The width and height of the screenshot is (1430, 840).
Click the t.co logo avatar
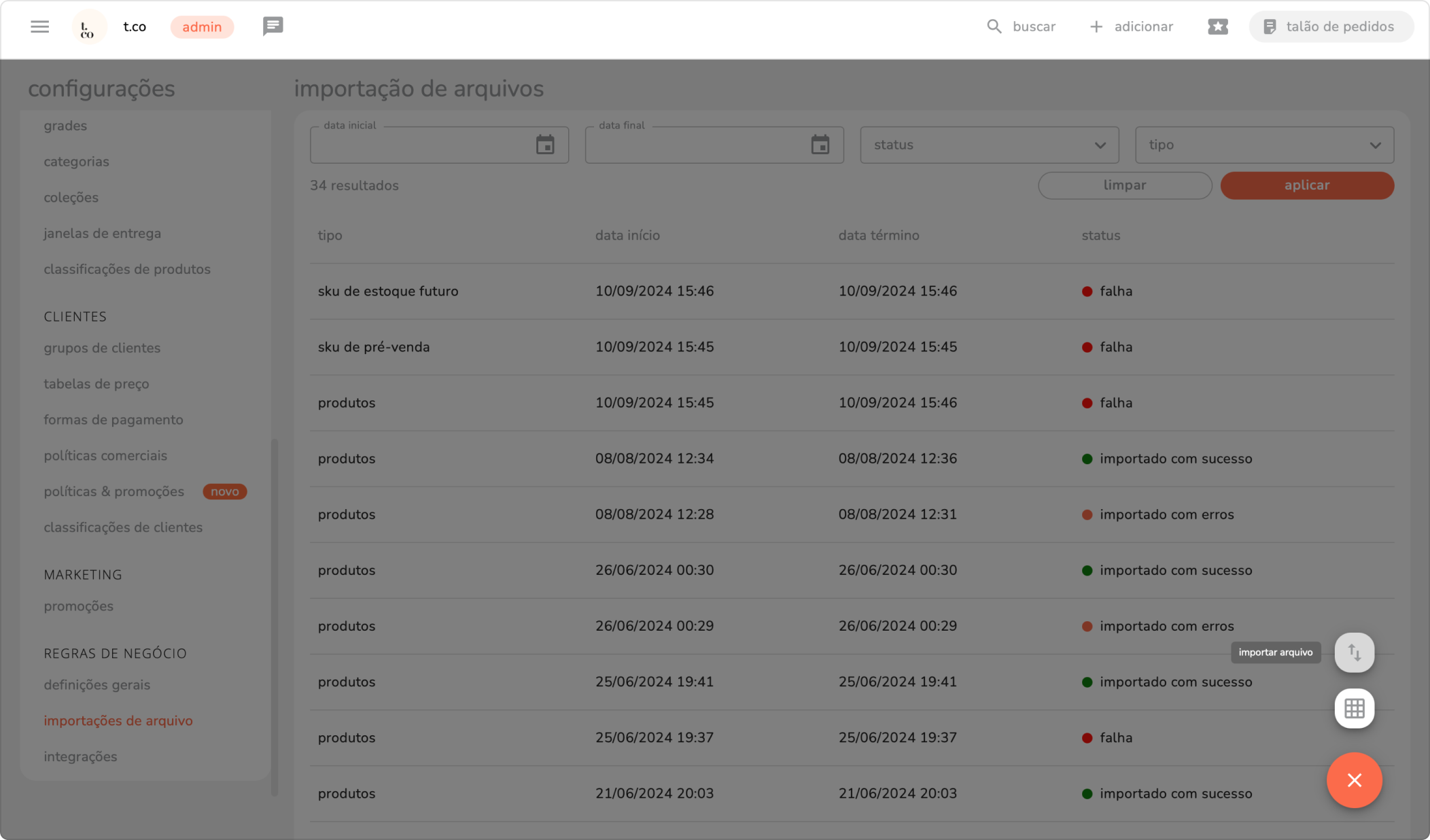(x=88, y=27)
